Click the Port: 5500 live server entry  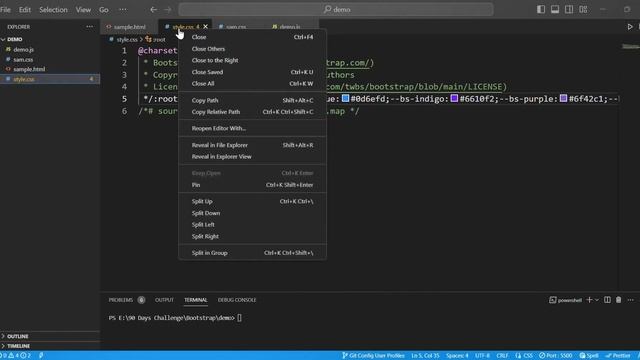click(556, 356)
